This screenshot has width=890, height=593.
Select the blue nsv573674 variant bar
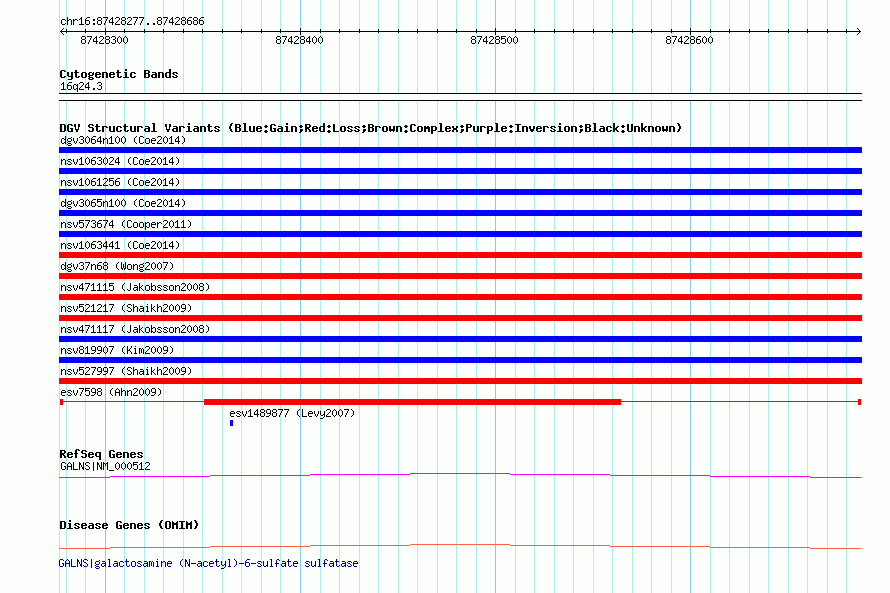click(460, 234)
